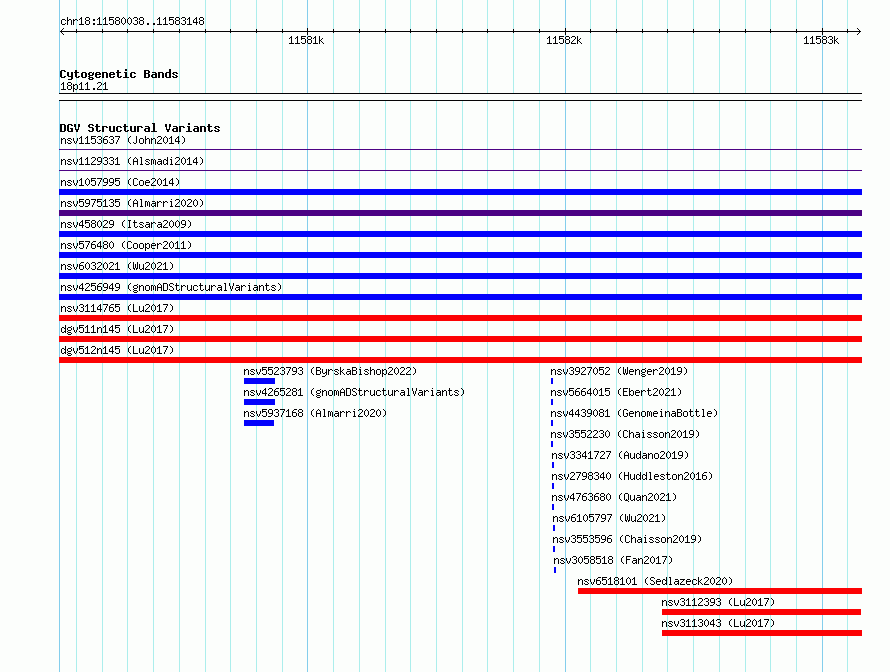Select the nsv1057995 (Coe2014) blue bar

pos(460,192)
